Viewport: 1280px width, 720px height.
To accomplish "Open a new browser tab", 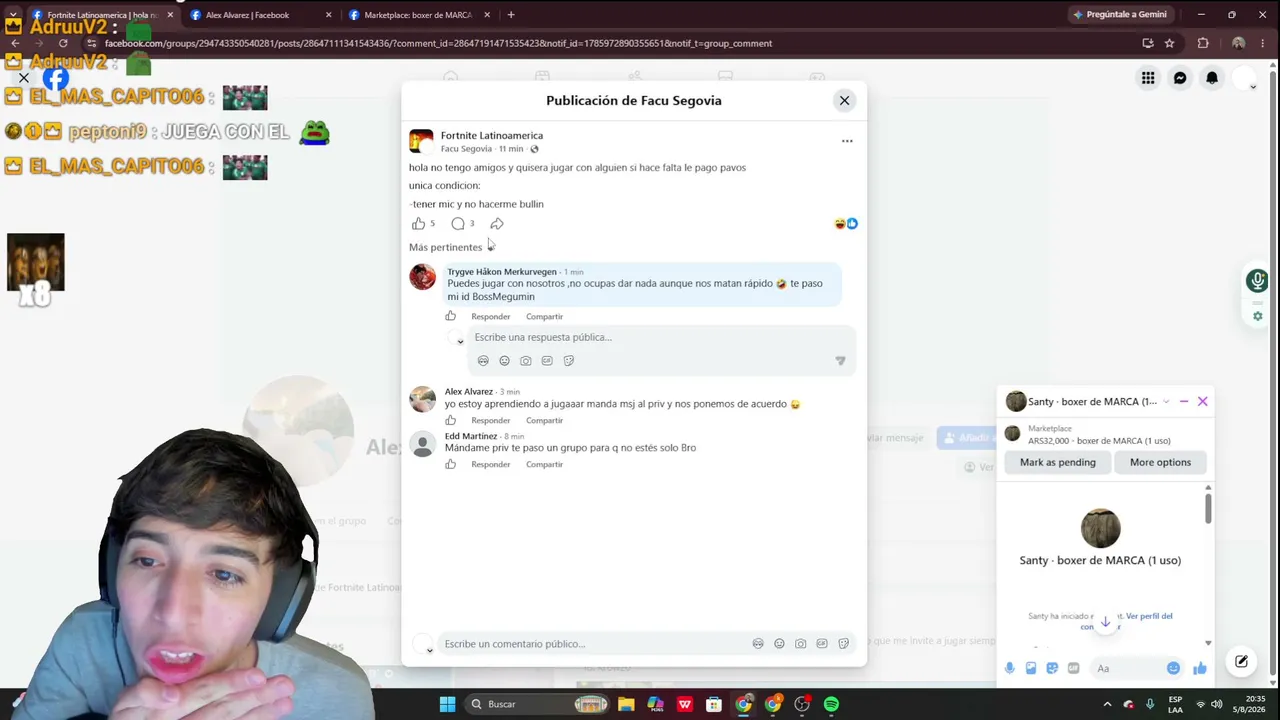I will pos(511,15).
